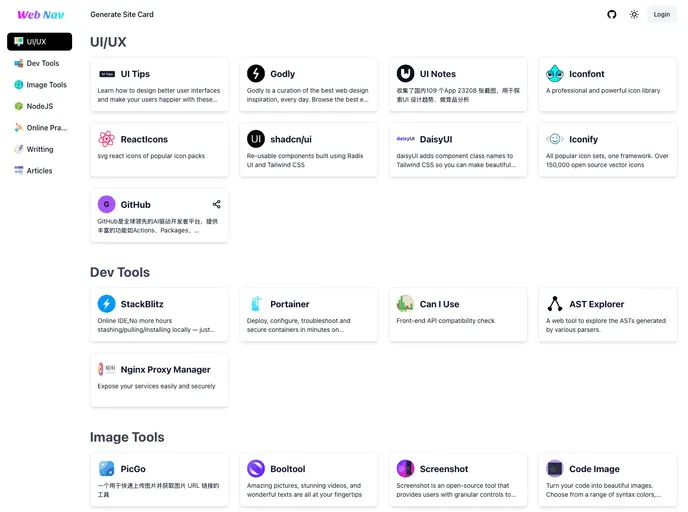688x512 pixels.
Task: Select UI/UX in the sidebar
Action: pyautogui.click(x=39, y=42)
